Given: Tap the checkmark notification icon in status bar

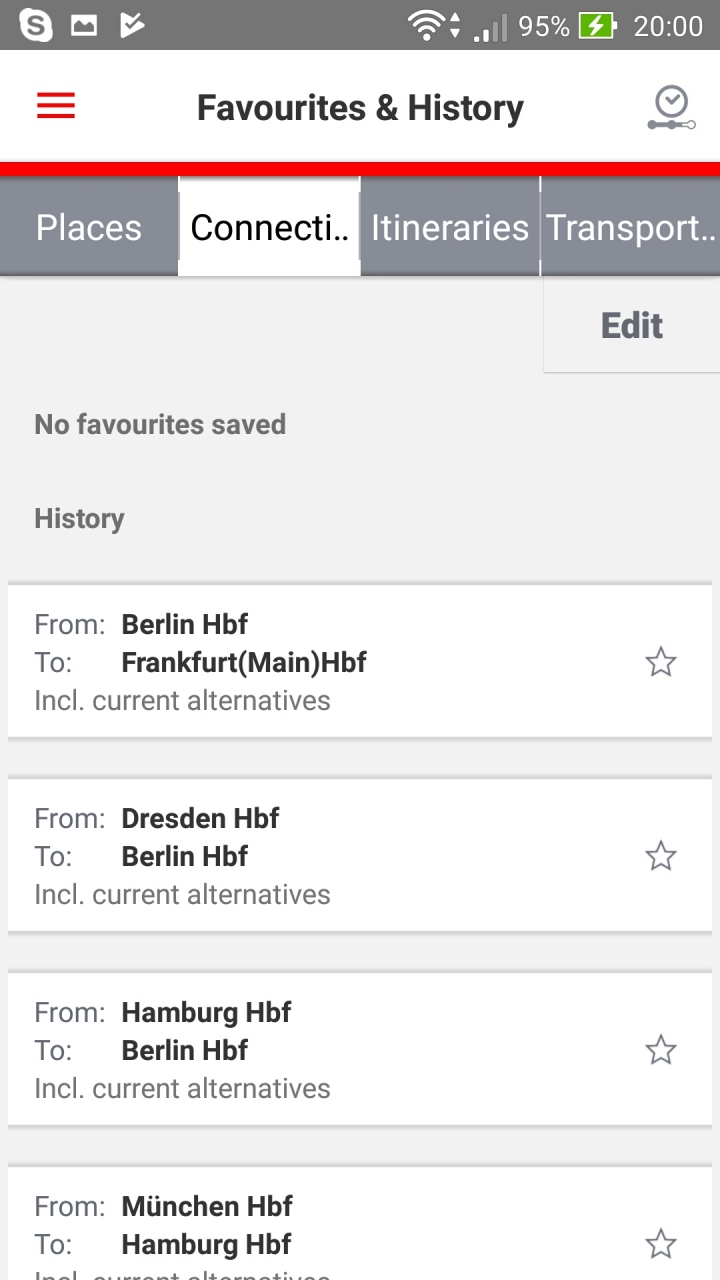Looking at the screenshot, I should tap(132, 25).
